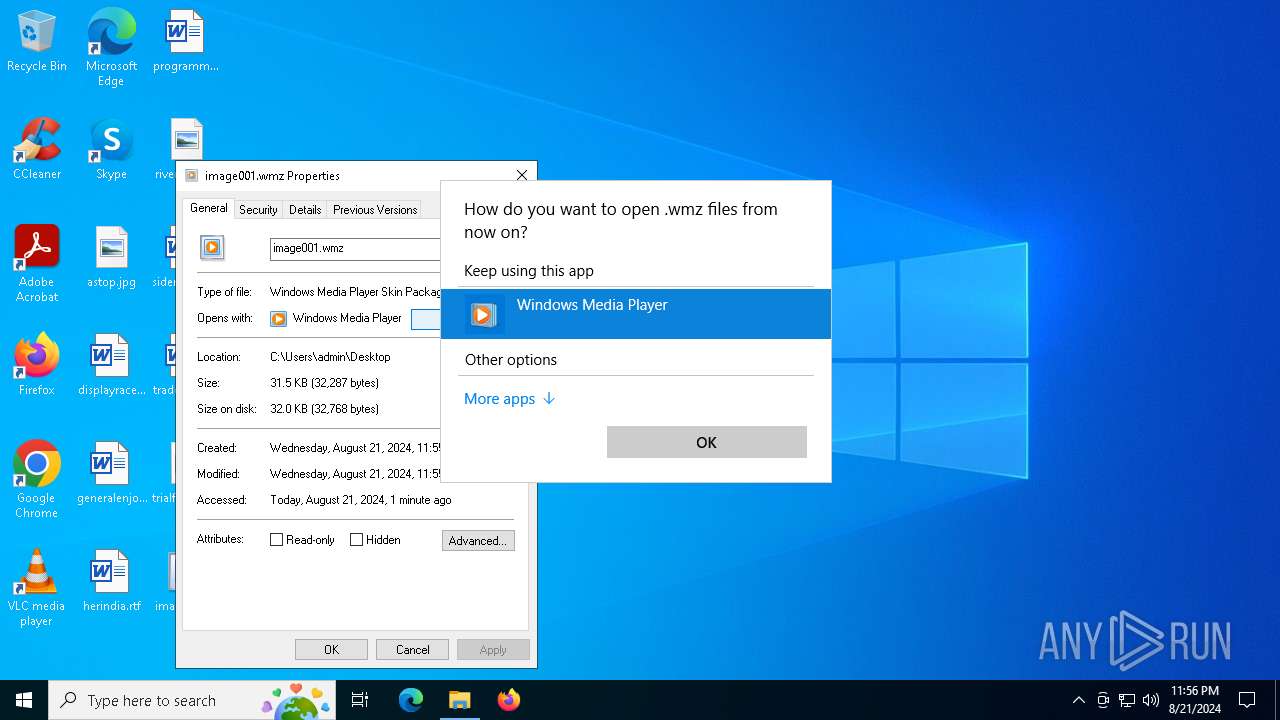Viewport: 1280px width, 720px height.
Task: Open the Firefox desktop shortcut
Action: point(37,365)
